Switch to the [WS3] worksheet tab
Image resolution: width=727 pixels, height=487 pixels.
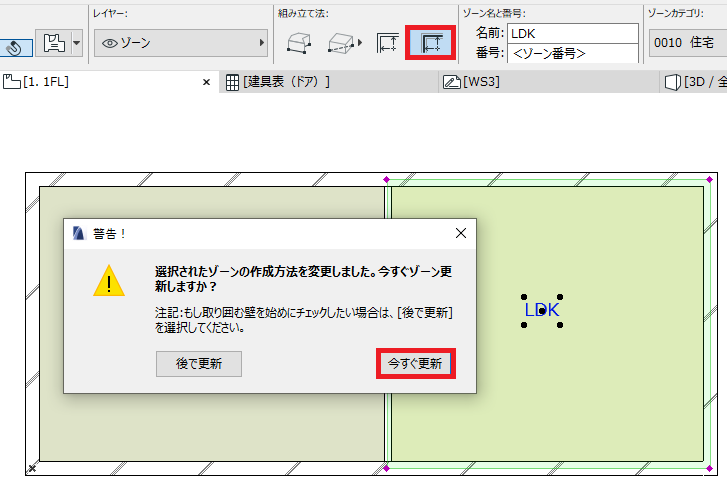548,82
